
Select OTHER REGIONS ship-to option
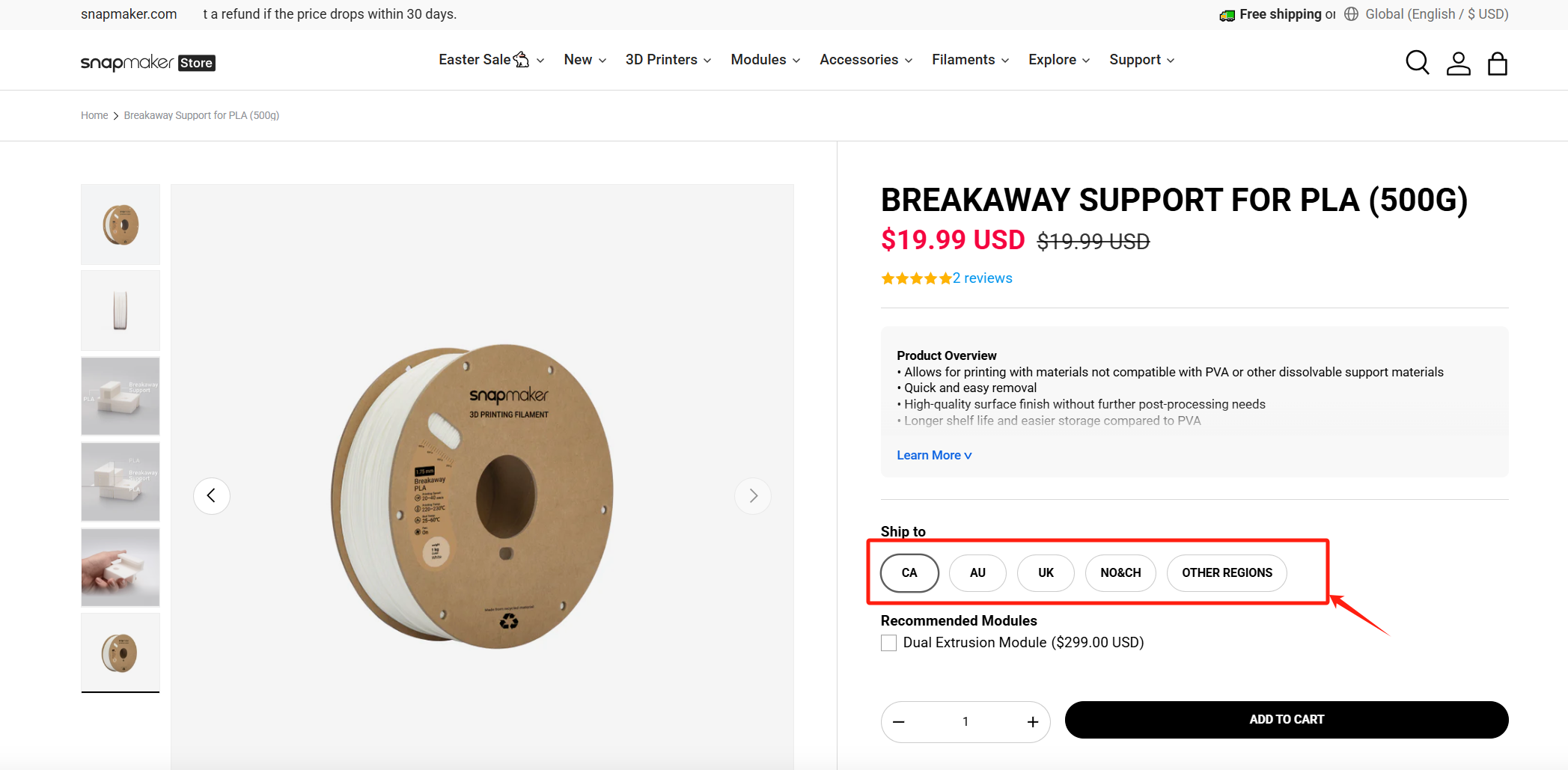coord(1226,572)
